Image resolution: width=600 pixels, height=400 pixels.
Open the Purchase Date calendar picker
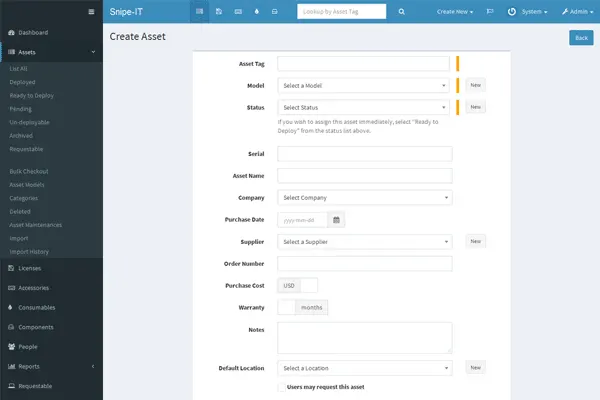pyautogui.click(x=337, y=220)
